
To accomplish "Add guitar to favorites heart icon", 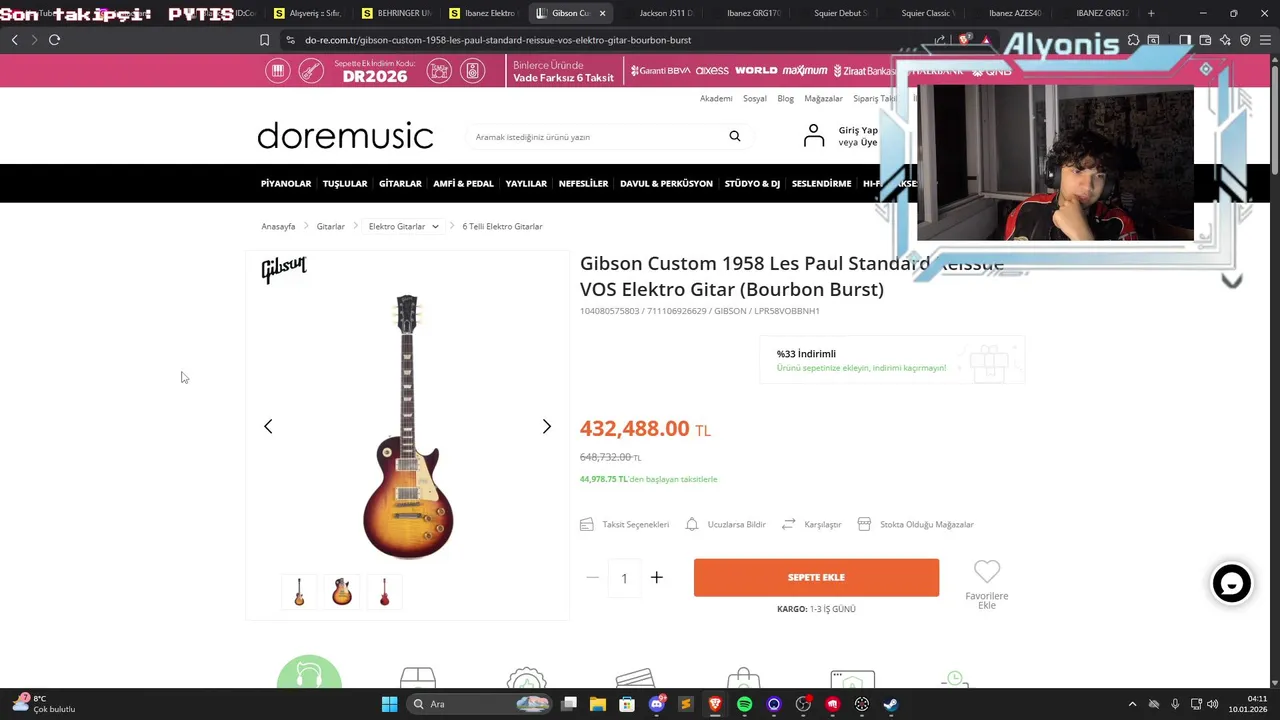I will coord(987,572).
